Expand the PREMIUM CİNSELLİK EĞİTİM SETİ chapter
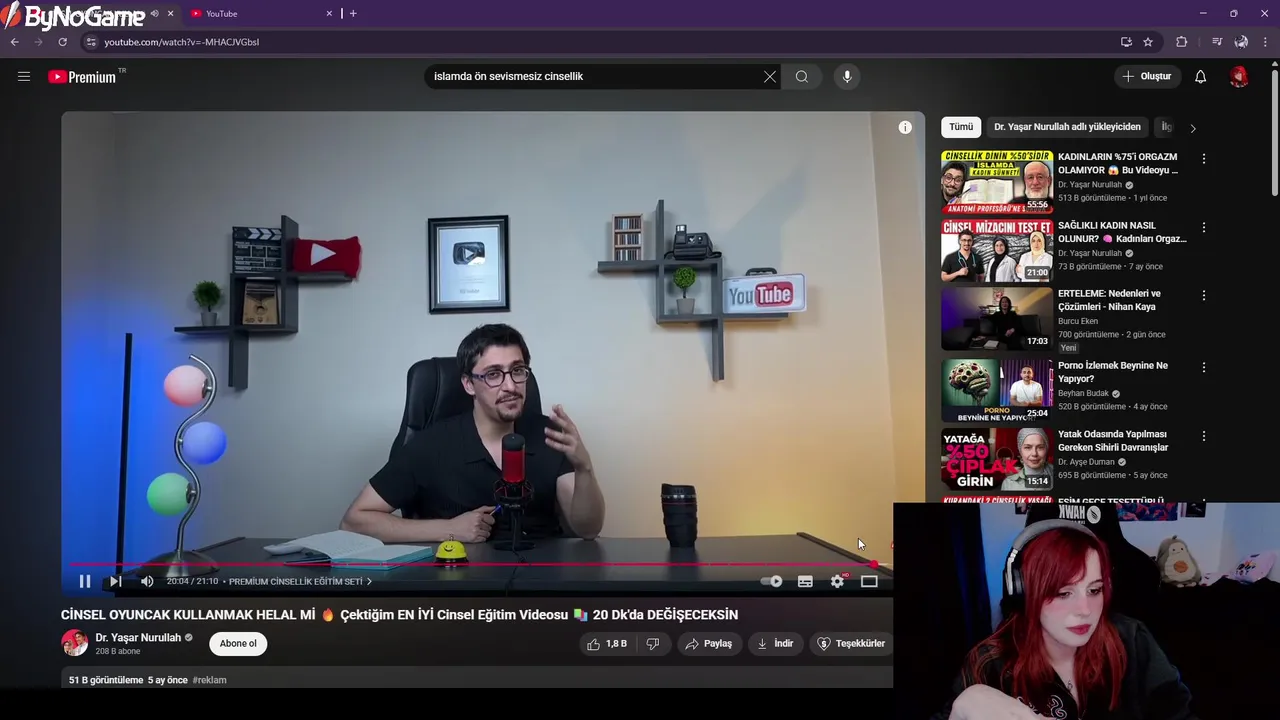The image size is (1280, 720). pos(300,581)
